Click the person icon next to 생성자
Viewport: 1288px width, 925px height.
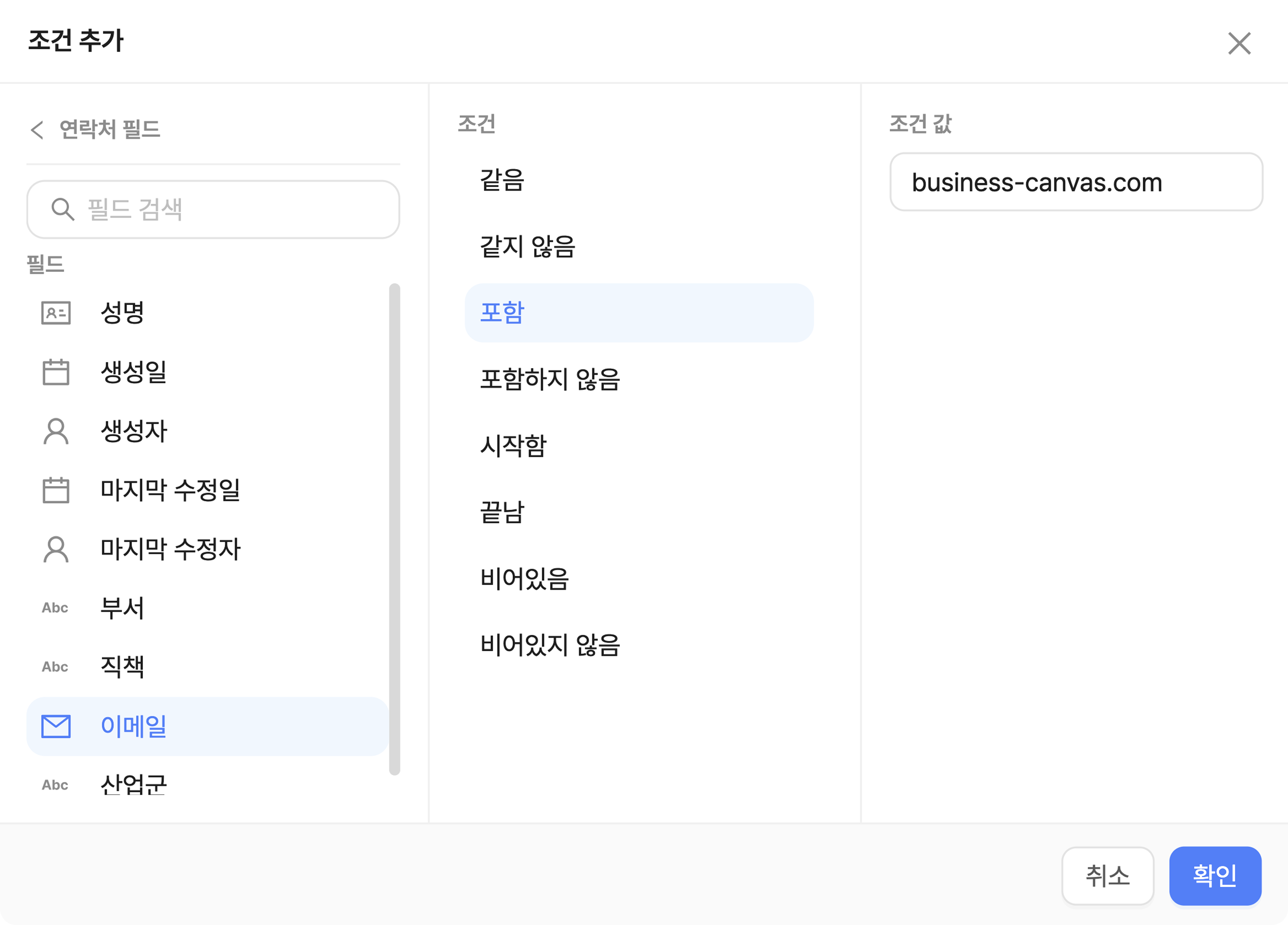[x=56, y=431]
